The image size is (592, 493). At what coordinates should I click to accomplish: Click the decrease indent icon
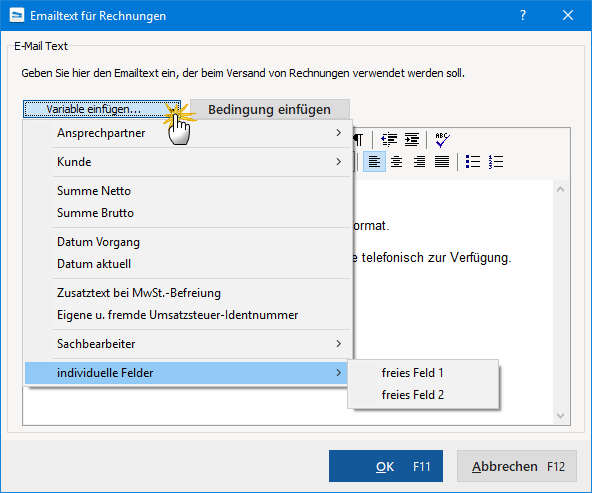[389, 140]
